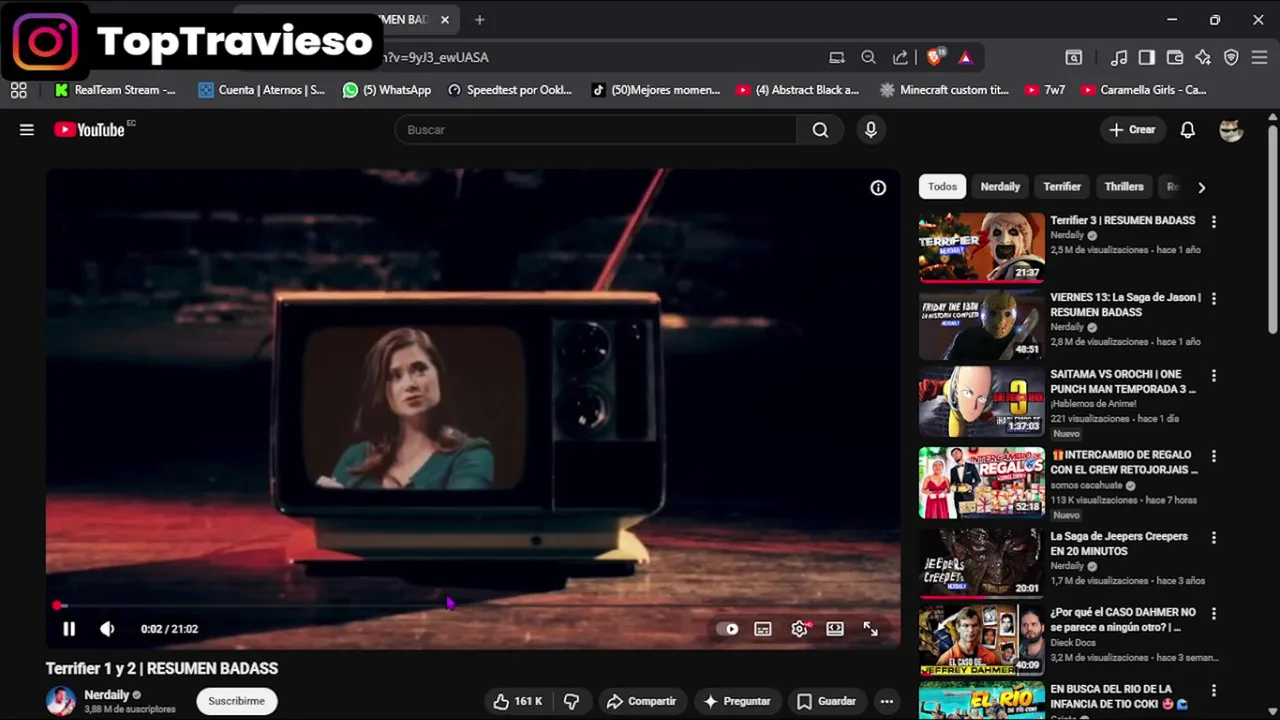The width and height of the screenshot is (1280, 720).
Task: Open a new browser tab
Action: tap(480, 20)
